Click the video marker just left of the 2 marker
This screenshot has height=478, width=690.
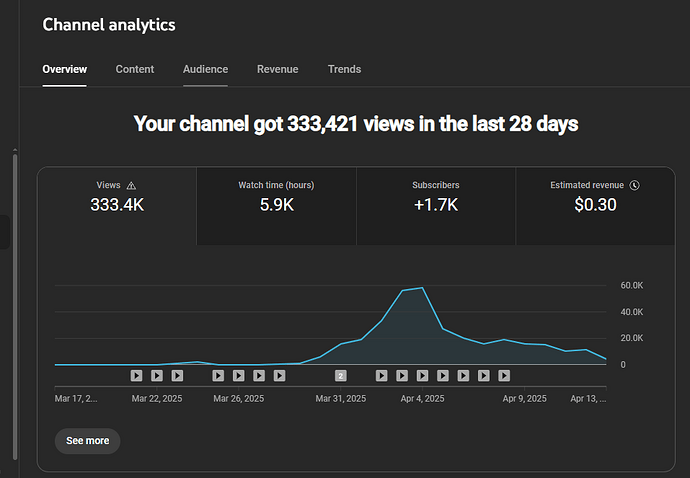[x=279, y=376]
